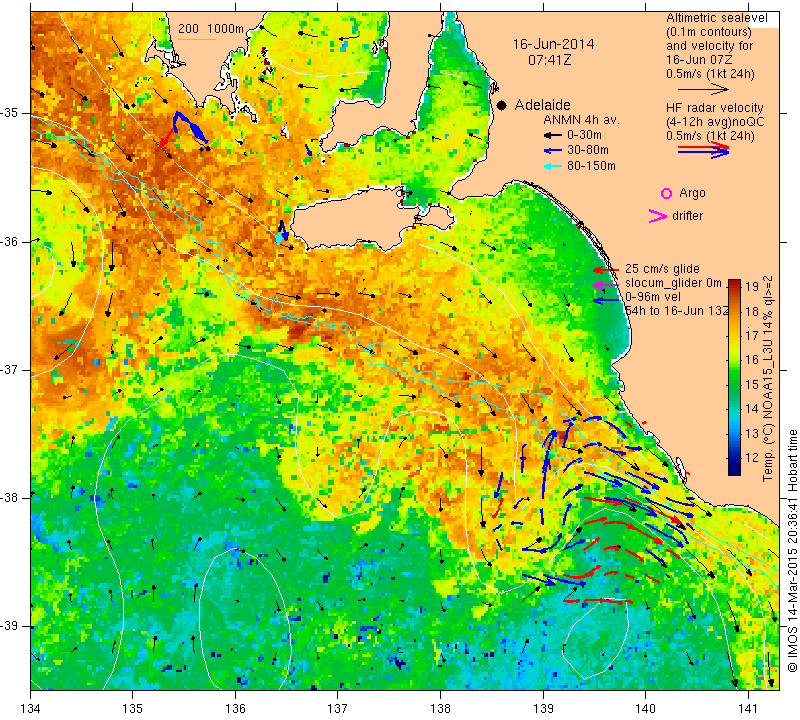Click the IMOS copyright timestamp text
Image resolution: width=800 pixels, height=720 pixels.
pyautogui.click(x=792, y=550)
